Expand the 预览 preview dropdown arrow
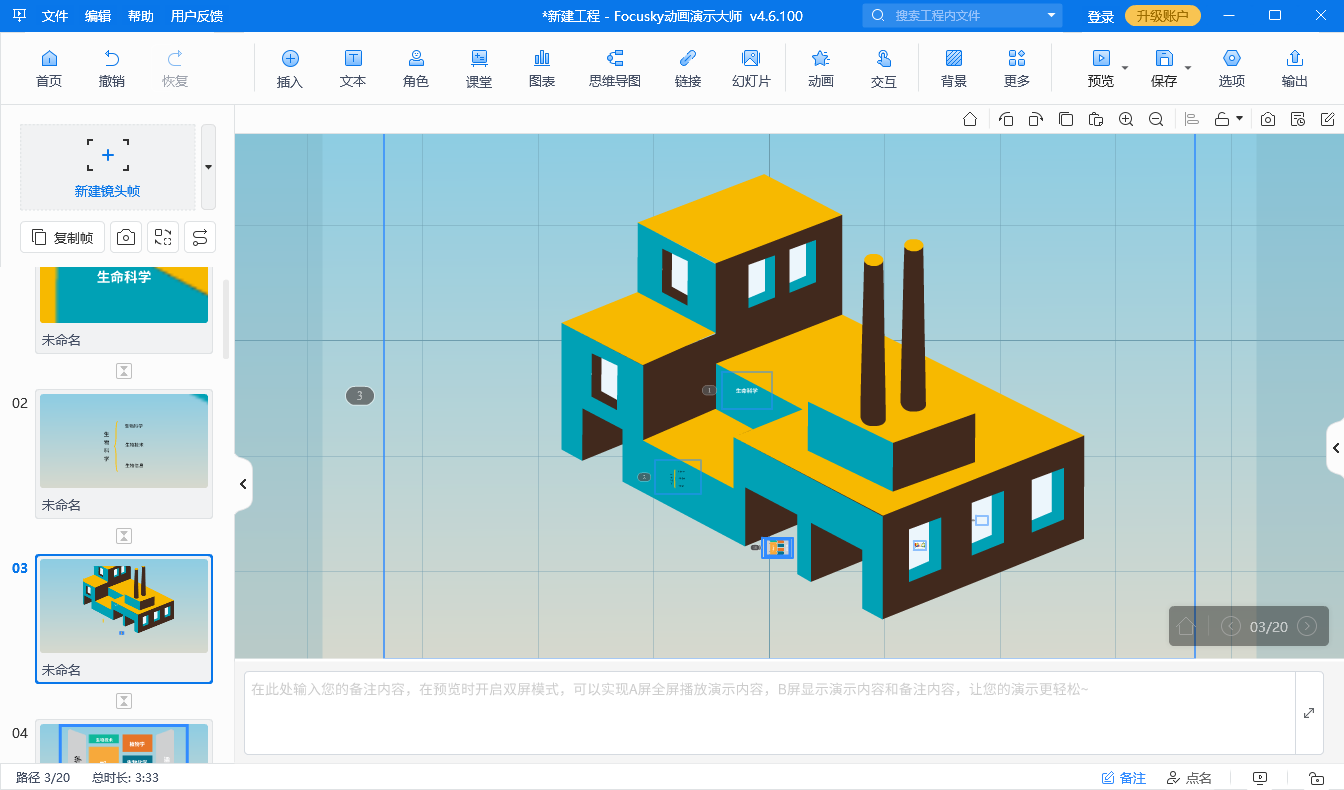The image size is (1344, 790). click(x=1125, y=68)
